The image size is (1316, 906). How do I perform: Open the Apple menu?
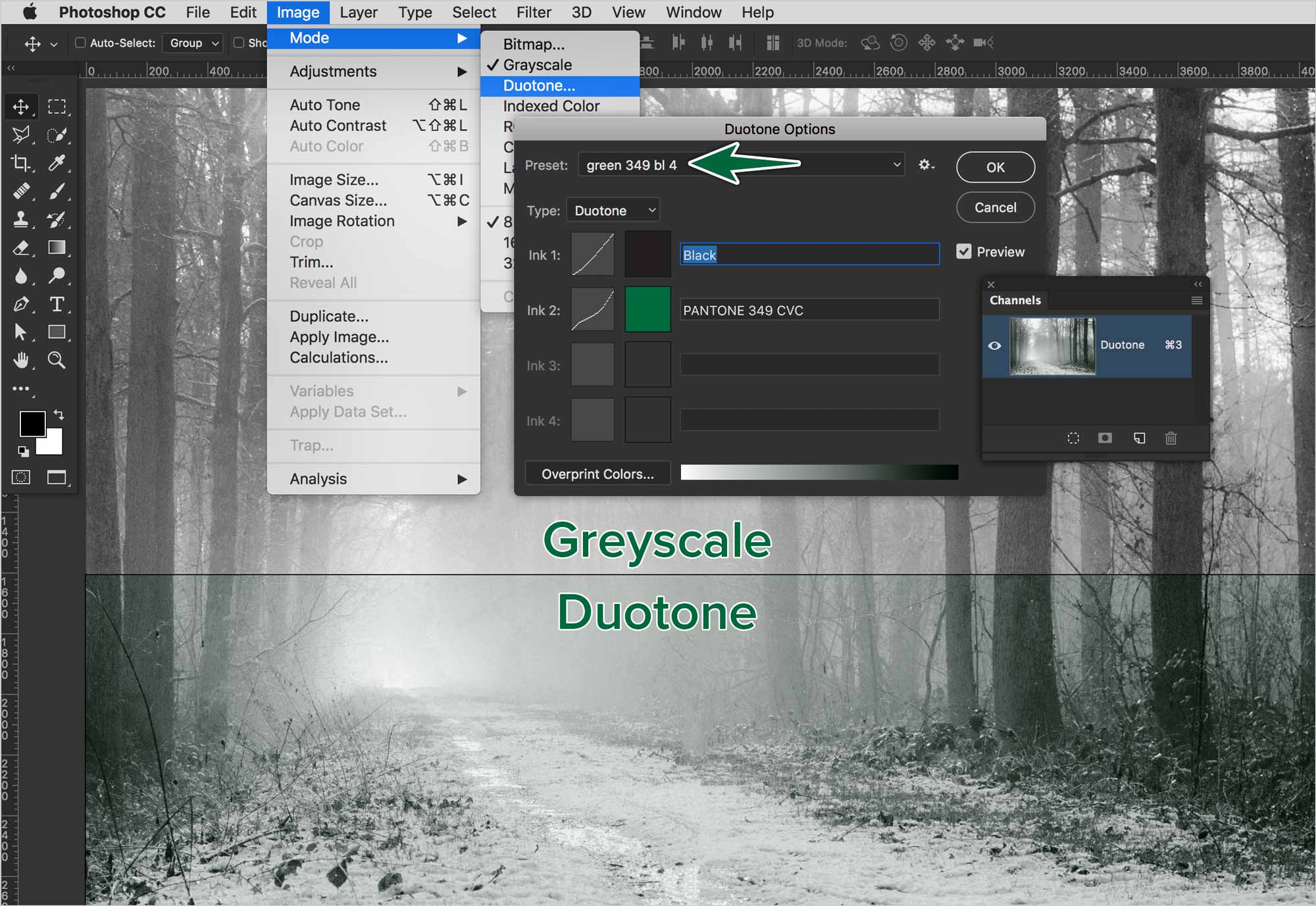click(30, 12)
